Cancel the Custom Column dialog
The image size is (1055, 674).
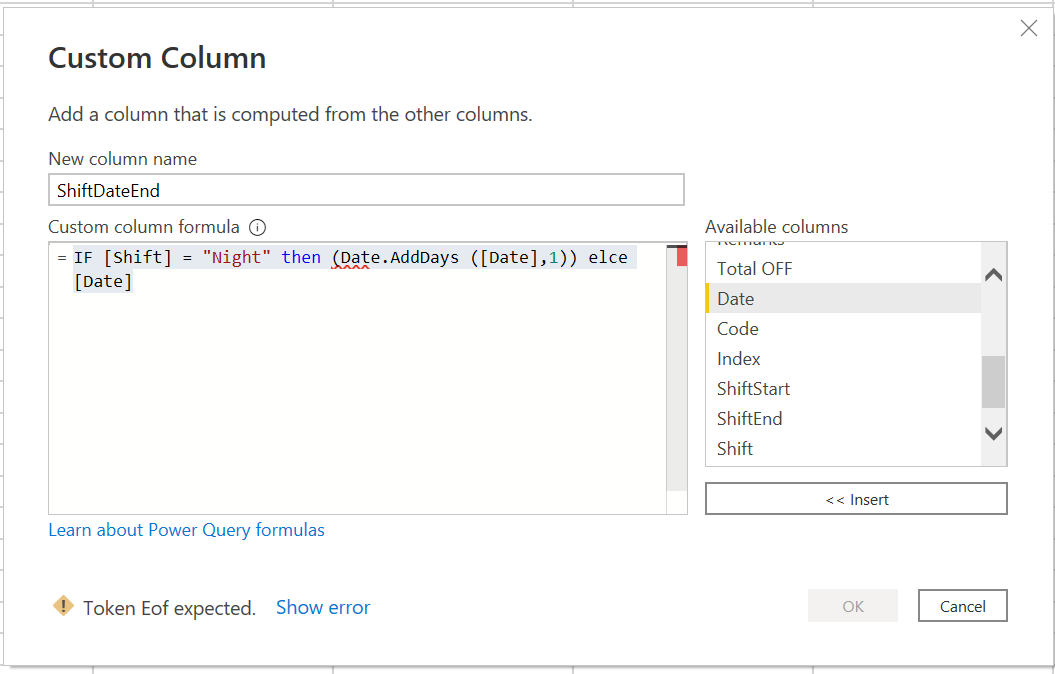962,606
